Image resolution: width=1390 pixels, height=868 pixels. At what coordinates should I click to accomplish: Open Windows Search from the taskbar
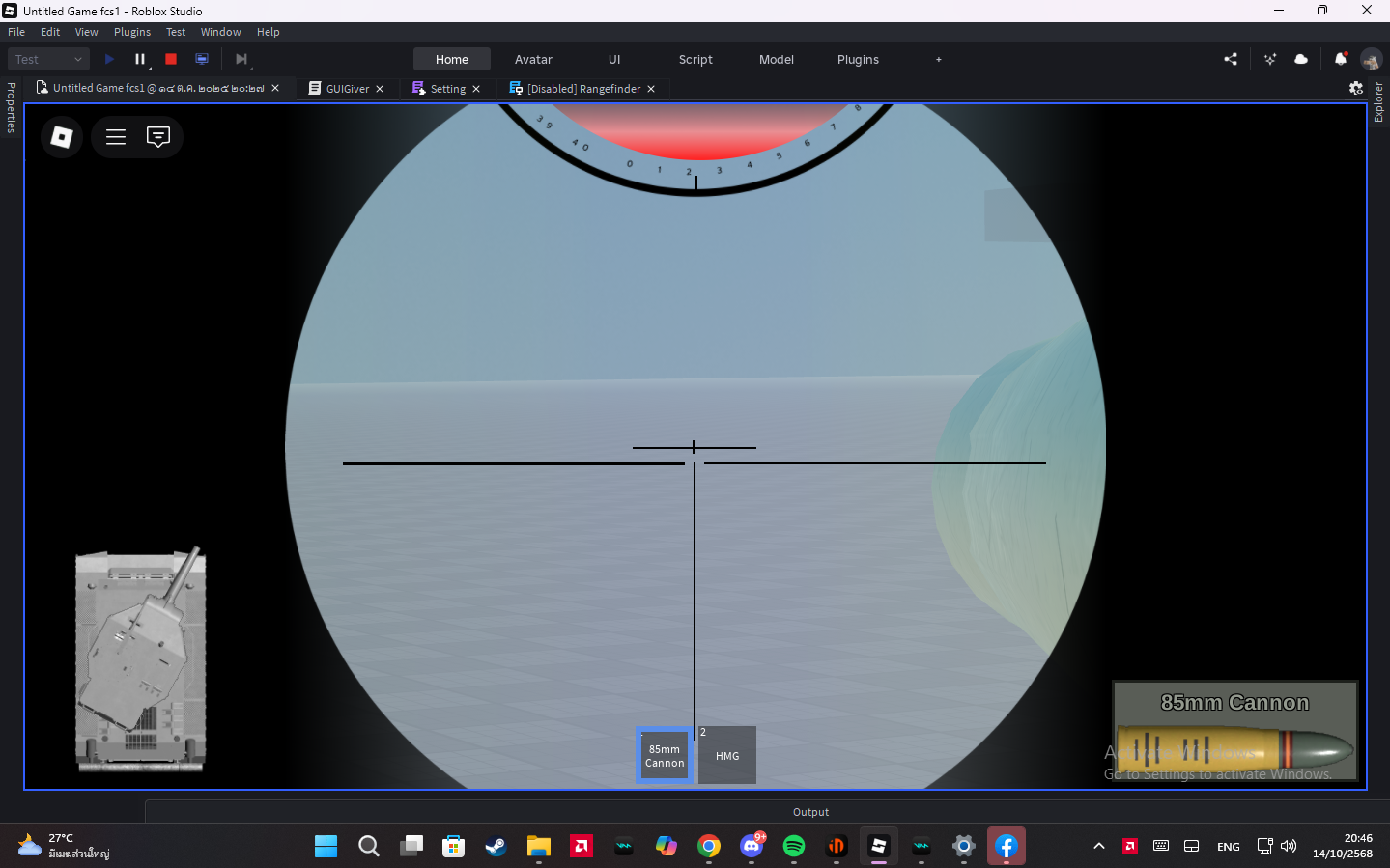[x=369, y=846]
